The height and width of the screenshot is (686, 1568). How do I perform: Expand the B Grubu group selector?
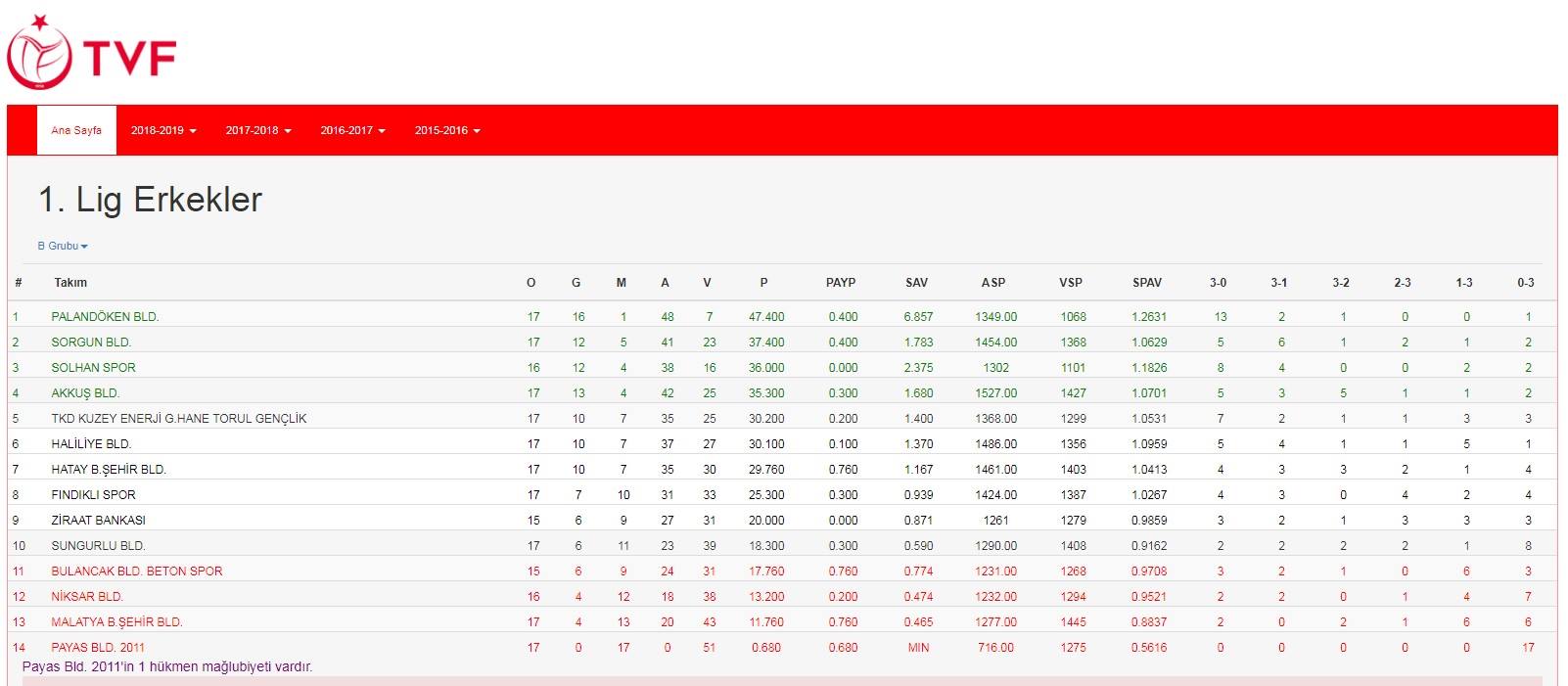pos(63,246)
